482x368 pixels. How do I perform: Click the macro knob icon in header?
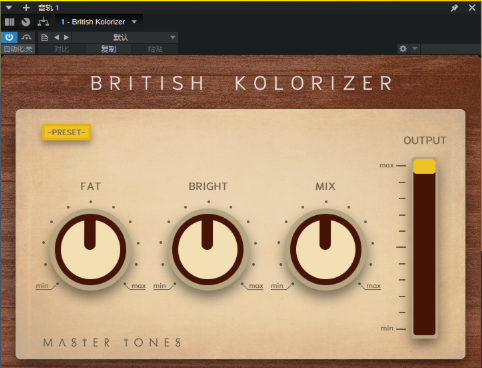click(x=26, y=22)
